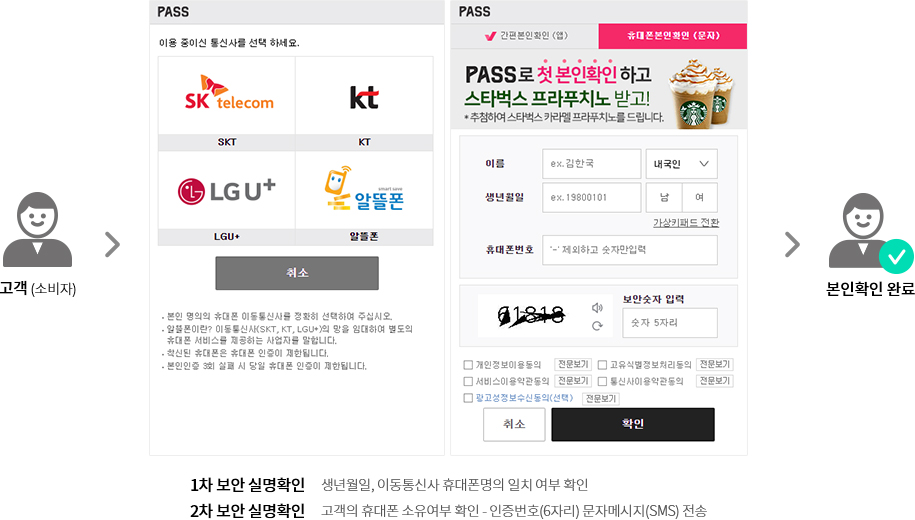
Task: View full text for 서비스이용약관동의
Action: pos(573,381)
